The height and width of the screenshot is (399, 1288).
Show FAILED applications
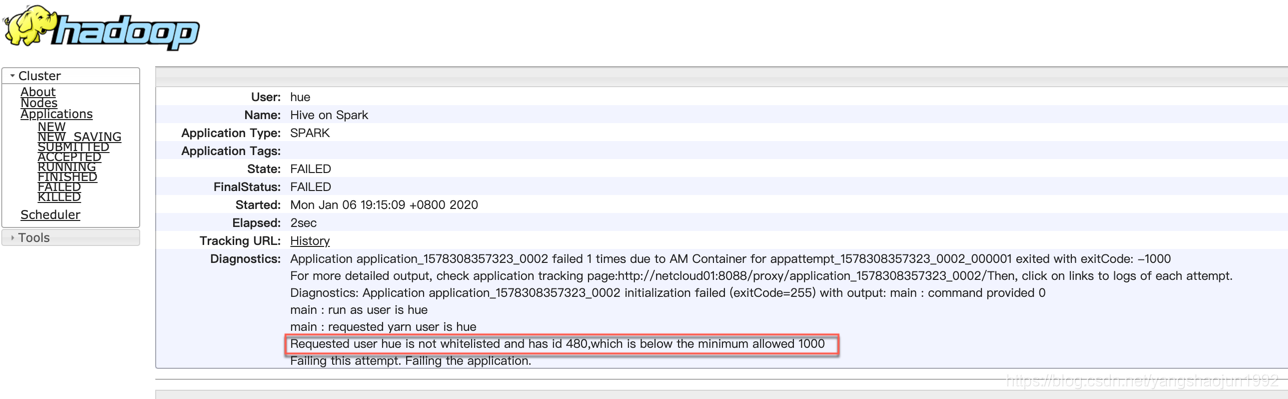59,187
